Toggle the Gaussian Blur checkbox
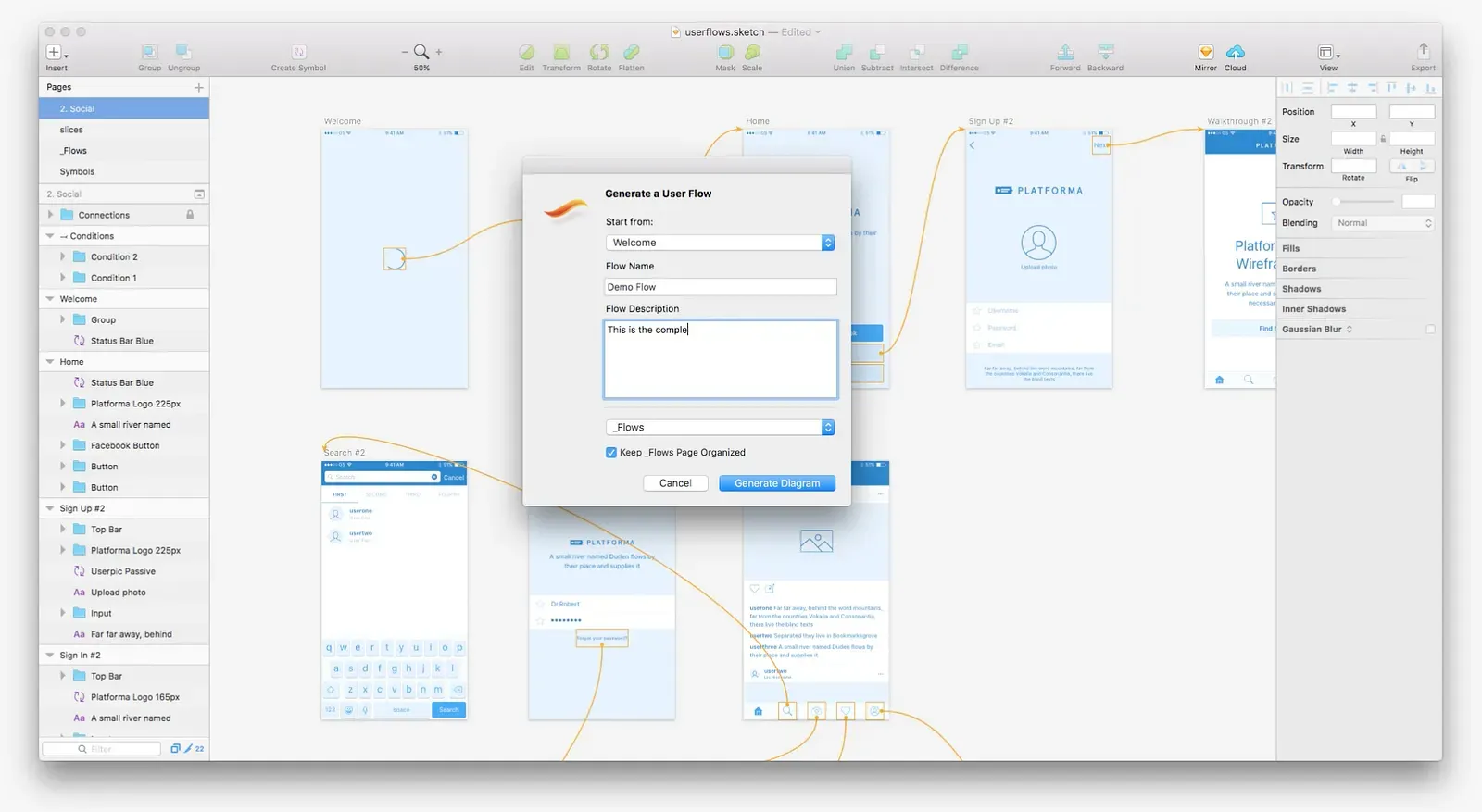The height and width of the screenshot is (812, 1482). [1430, 330]
